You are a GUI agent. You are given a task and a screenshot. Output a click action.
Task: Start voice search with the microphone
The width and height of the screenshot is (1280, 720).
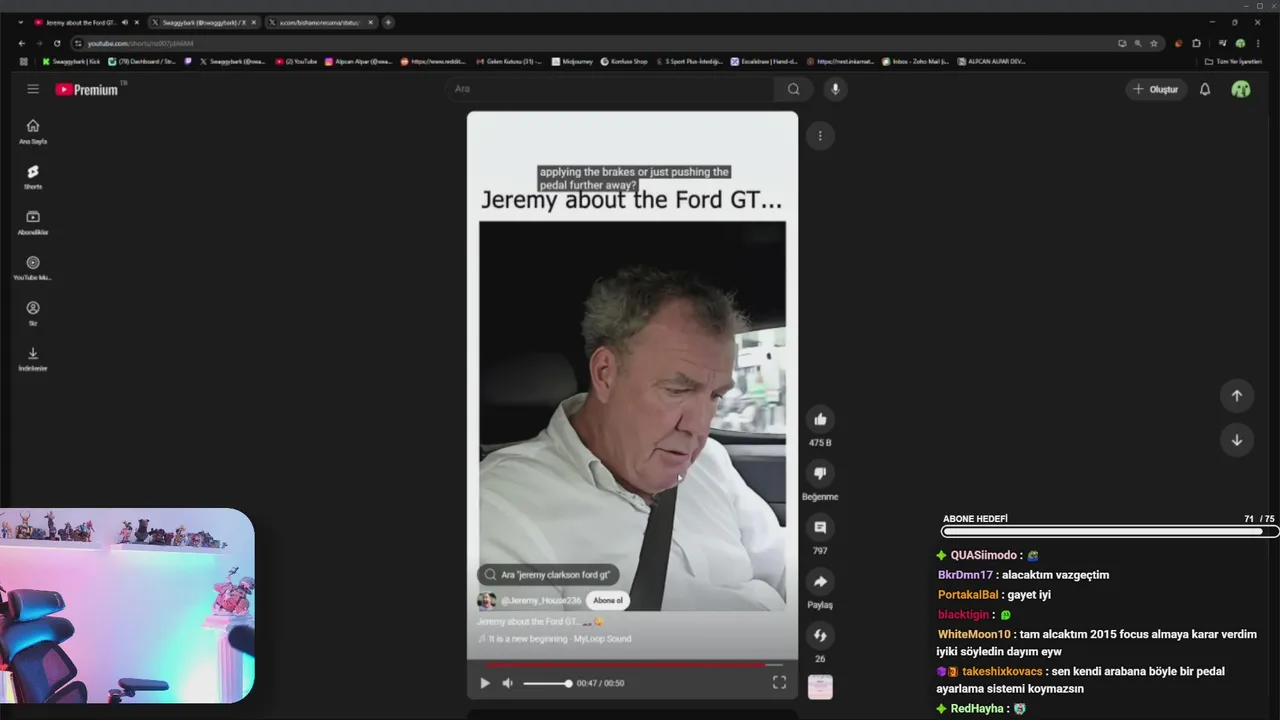pyautogui.click(x=835, y=89)
